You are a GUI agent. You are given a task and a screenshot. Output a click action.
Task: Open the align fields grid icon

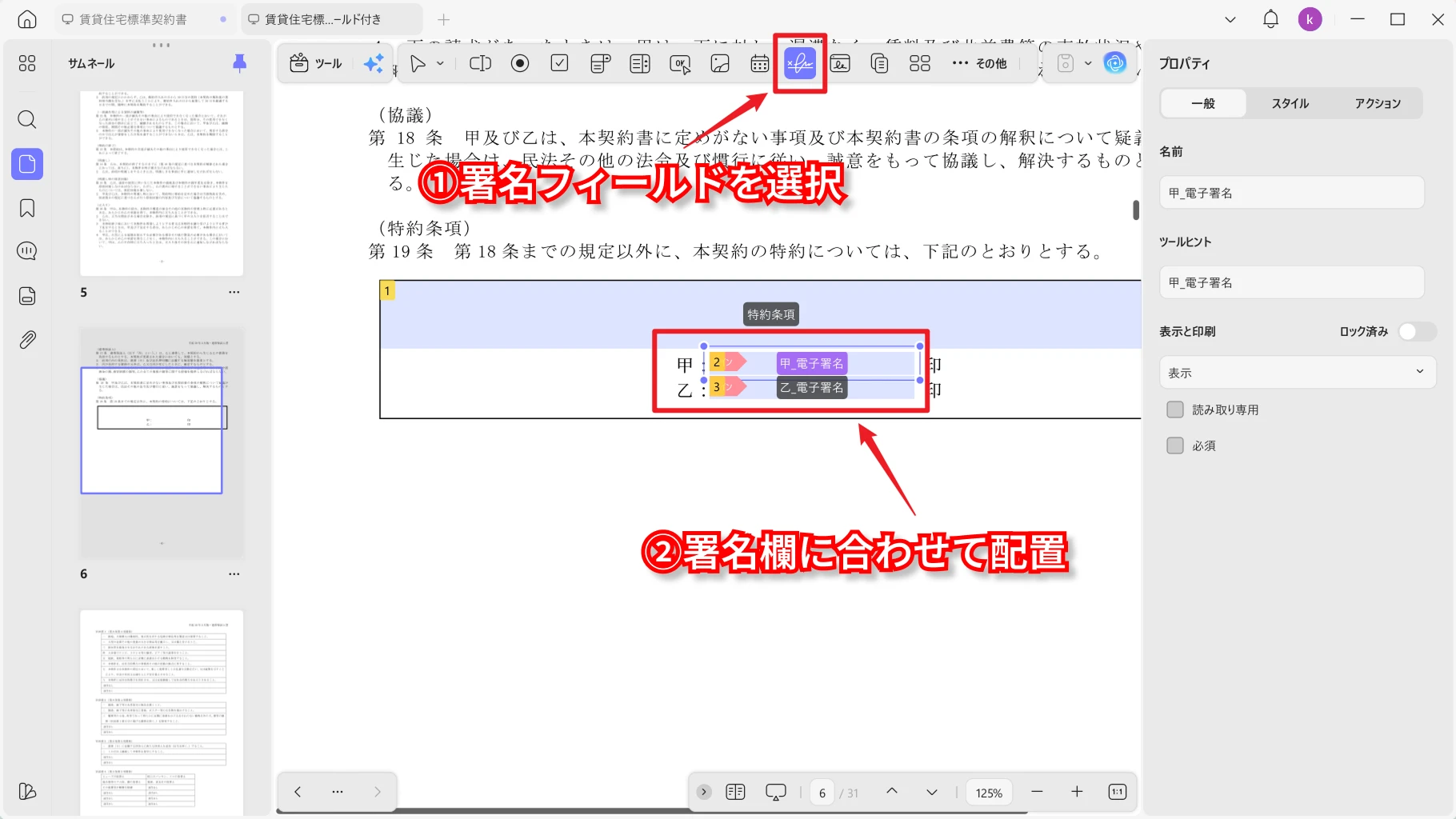coord(920,63)
